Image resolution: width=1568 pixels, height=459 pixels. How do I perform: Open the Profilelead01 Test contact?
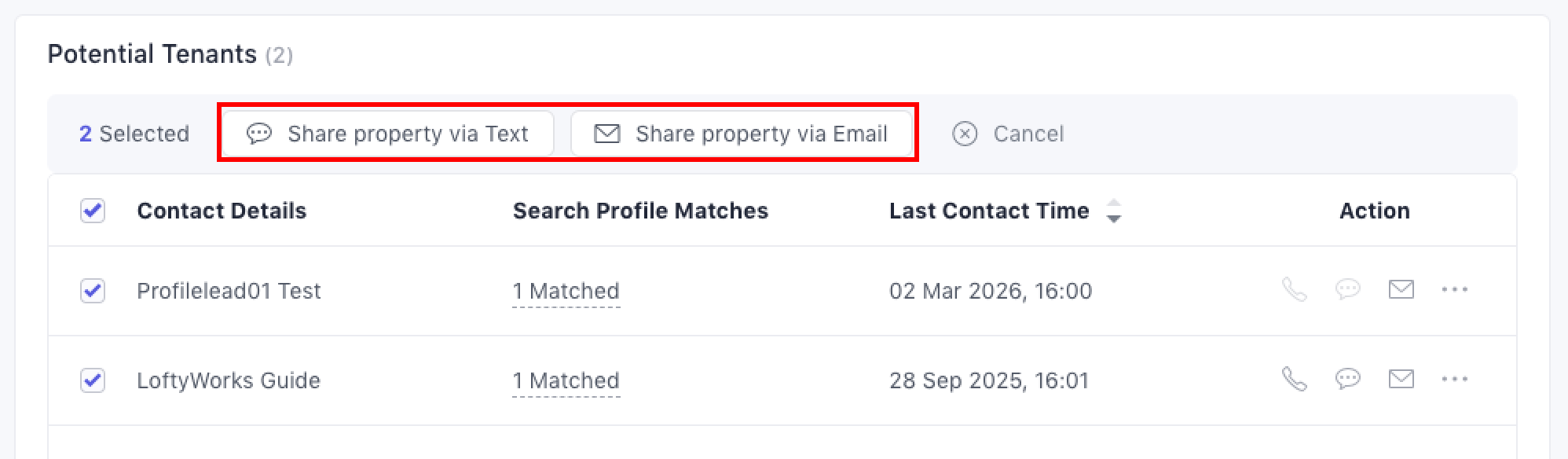[x=229, y=291]
